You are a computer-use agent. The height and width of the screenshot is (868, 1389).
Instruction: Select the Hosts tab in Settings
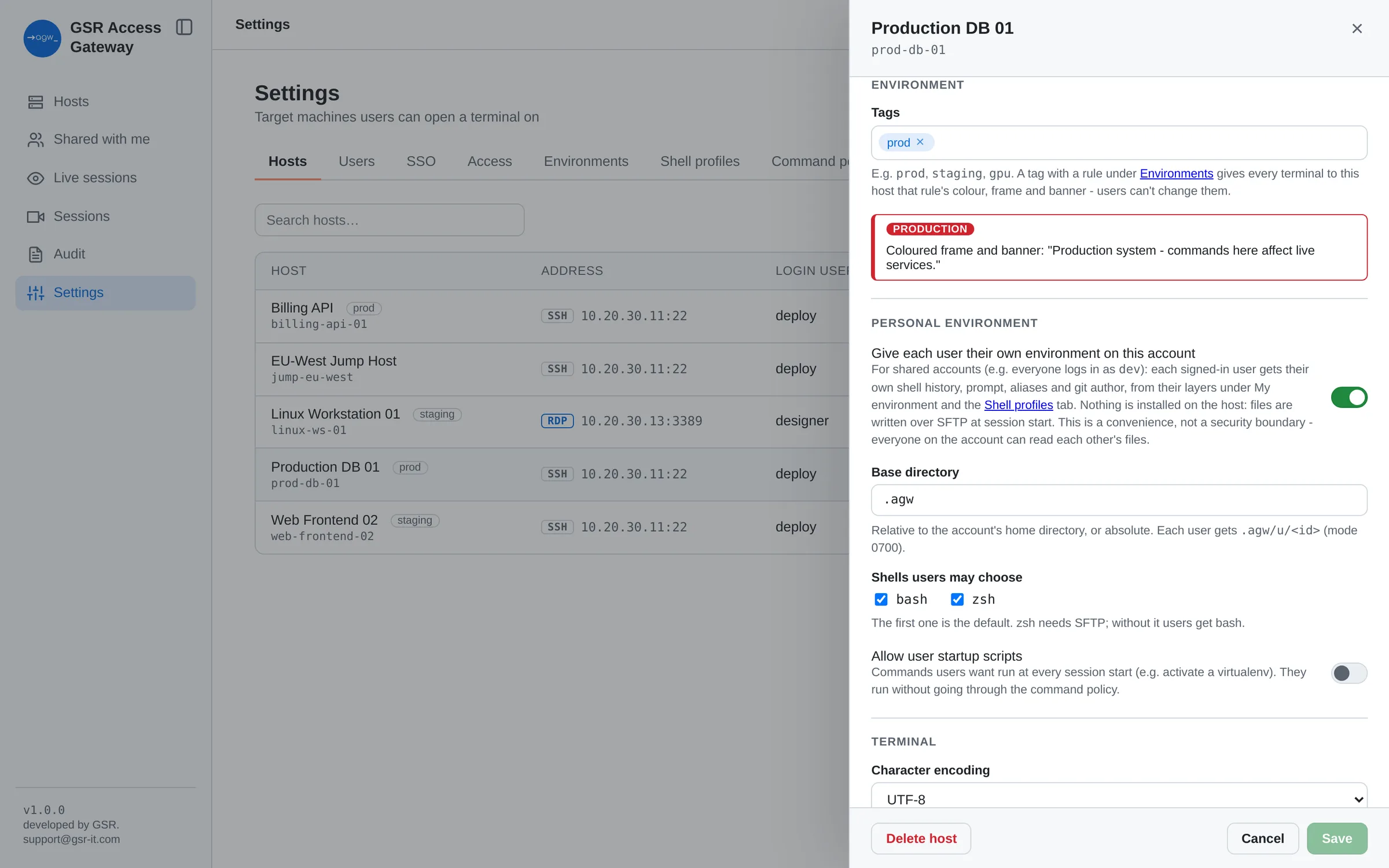(x=288, y=161)
